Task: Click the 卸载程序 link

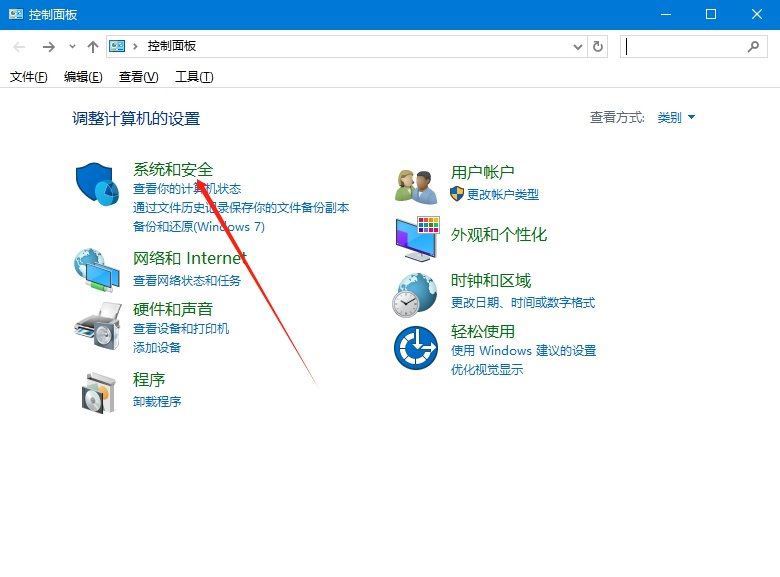Action: point(157,402)
